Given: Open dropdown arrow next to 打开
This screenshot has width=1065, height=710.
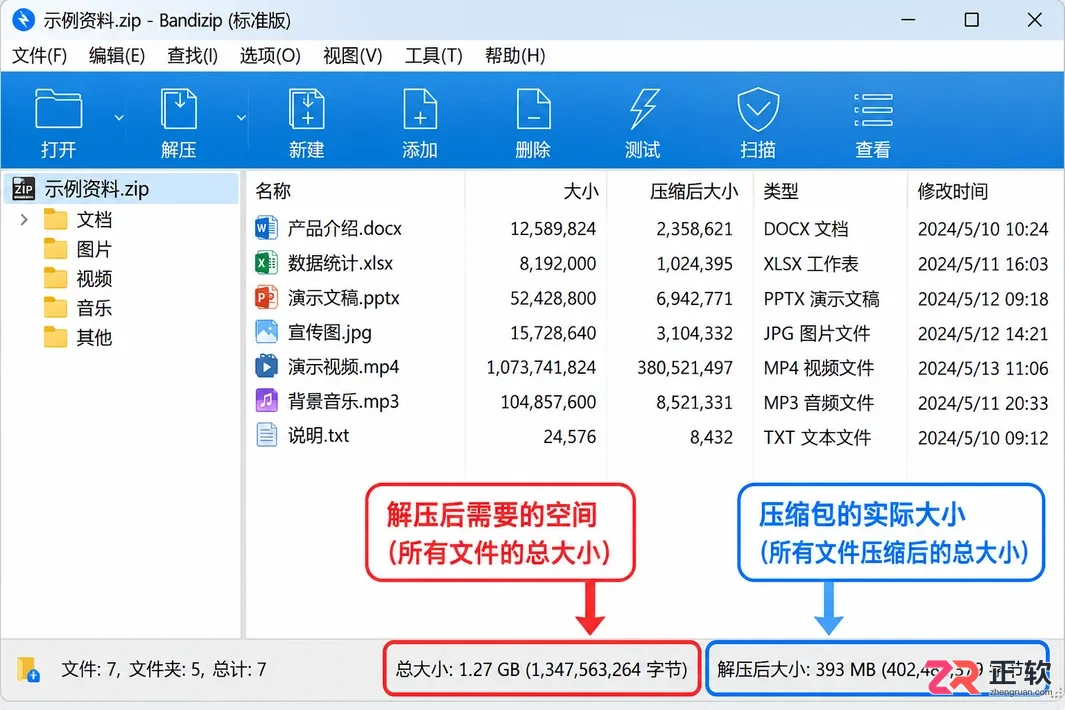Looking at the screenshot, I should tap(119, 118).
